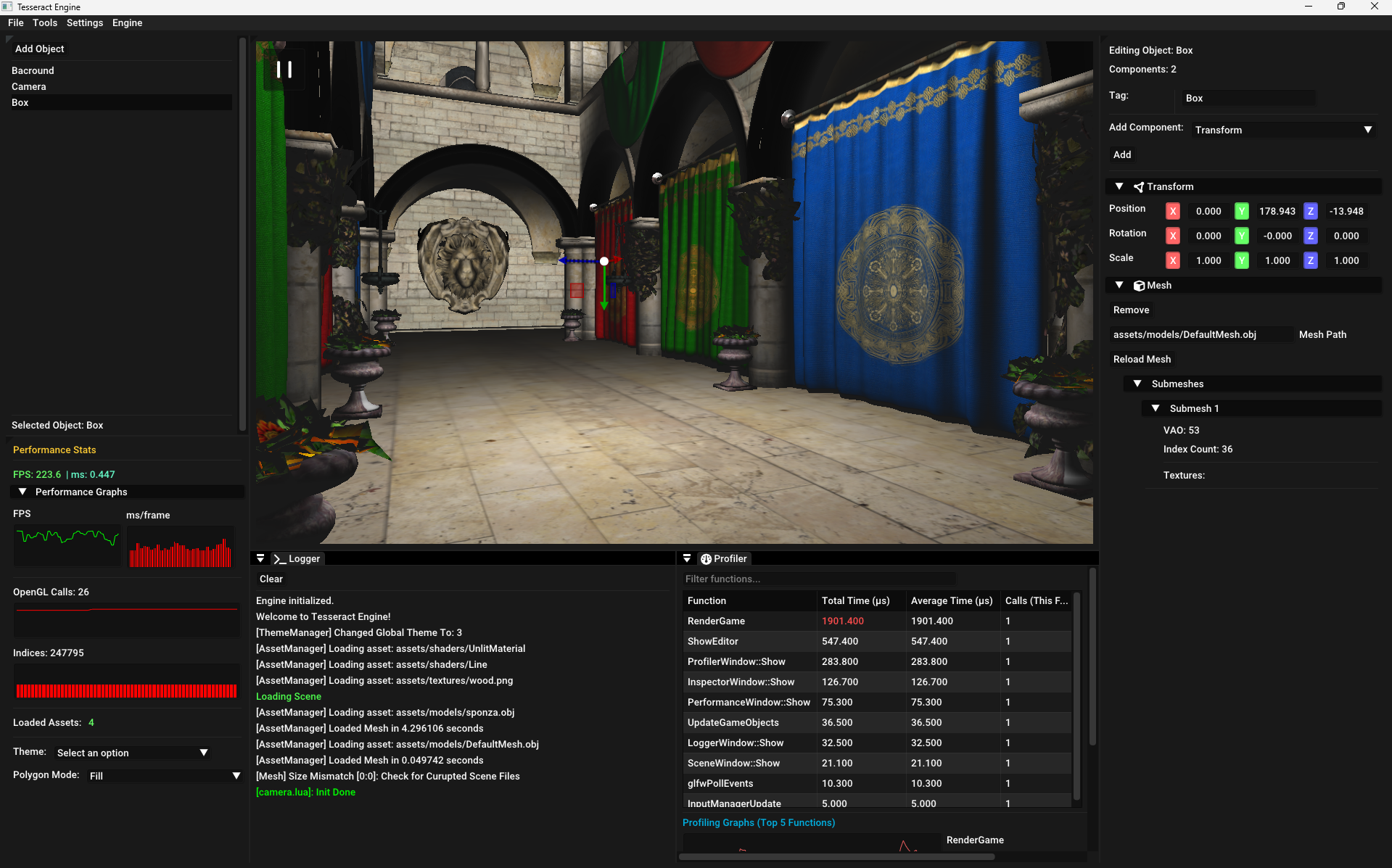Open the Polygon Mode dropdown
Screen dimensions: 1392x868
coord(165,776)
